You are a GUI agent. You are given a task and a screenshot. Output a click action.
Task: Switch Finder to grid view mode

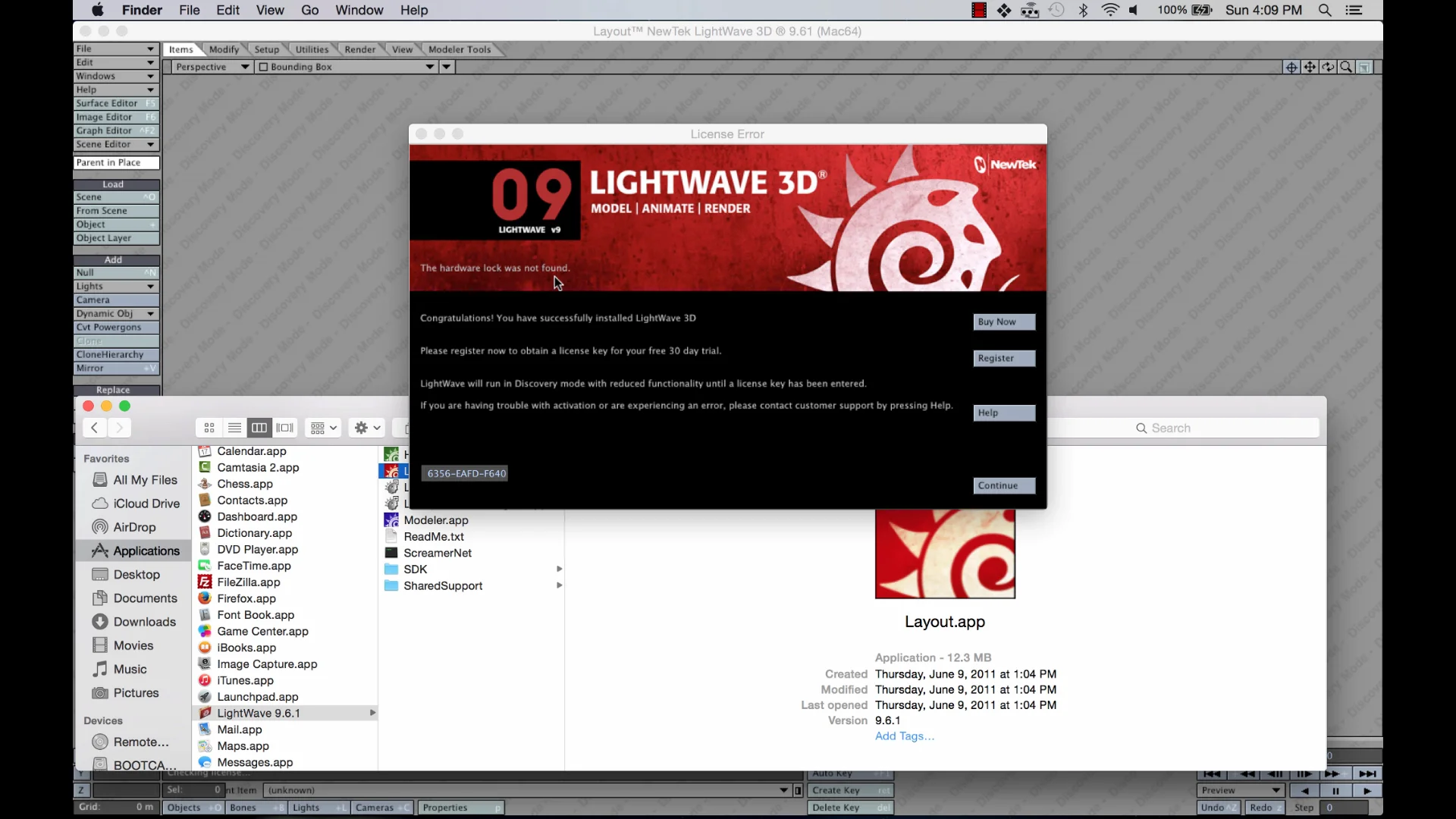[x=209, y=427]
